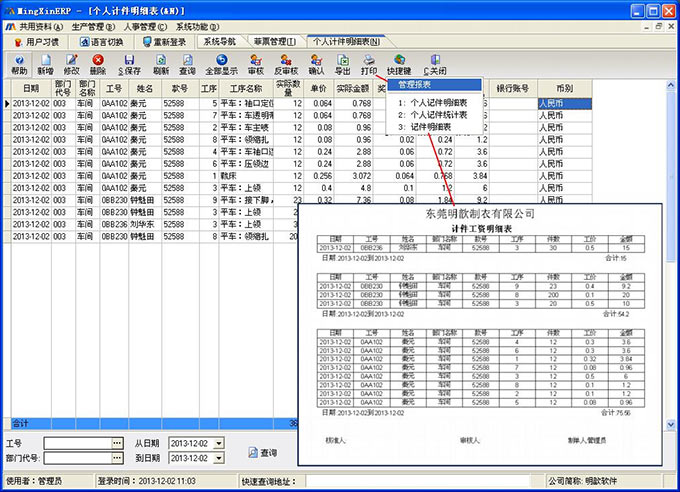Viewport: 680px width, 492px height.
Task: Click the 关闭 close toolbar icon
Action: pos(435,64)
